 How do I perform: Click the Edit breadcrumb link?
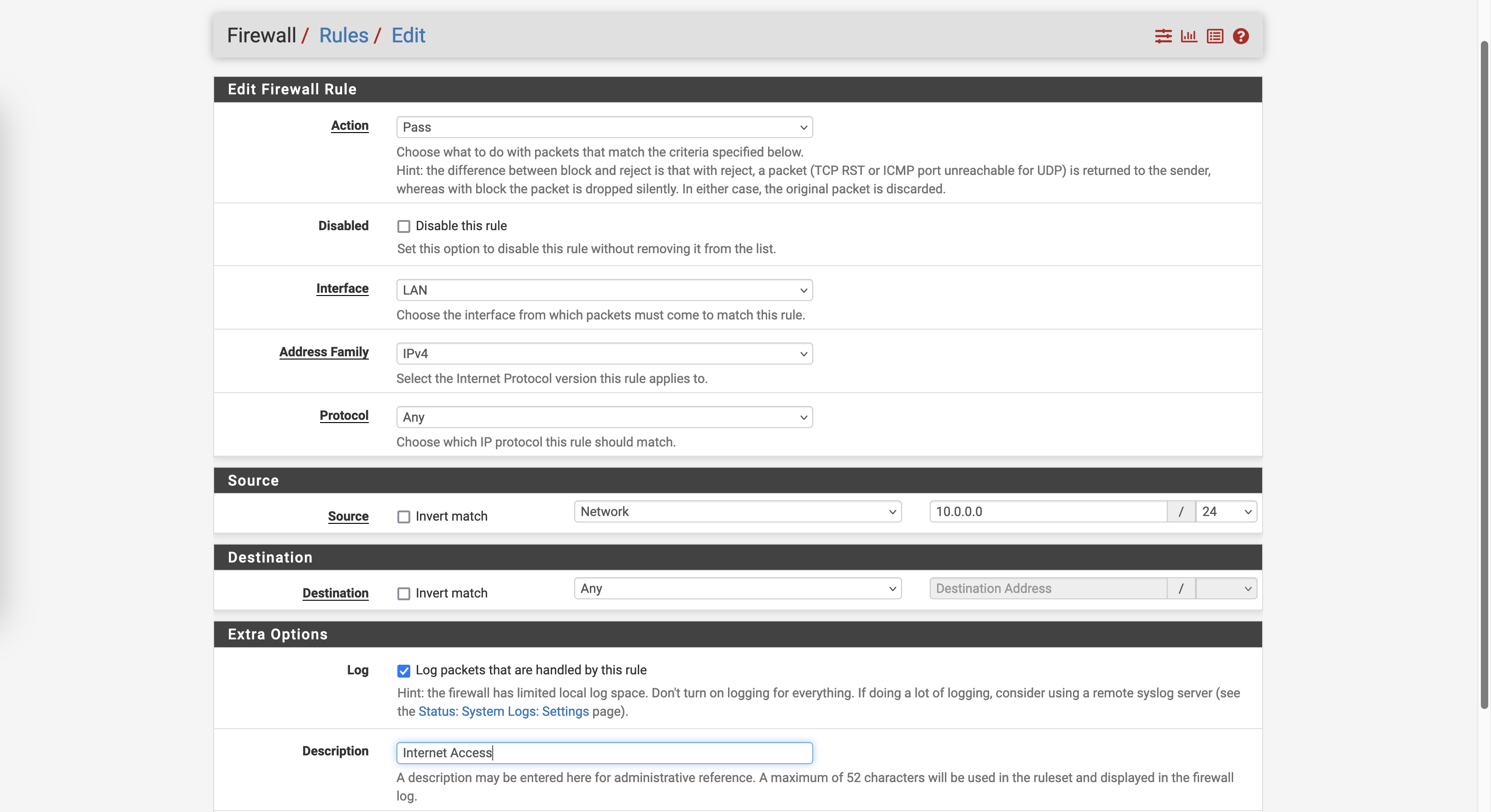408,35
